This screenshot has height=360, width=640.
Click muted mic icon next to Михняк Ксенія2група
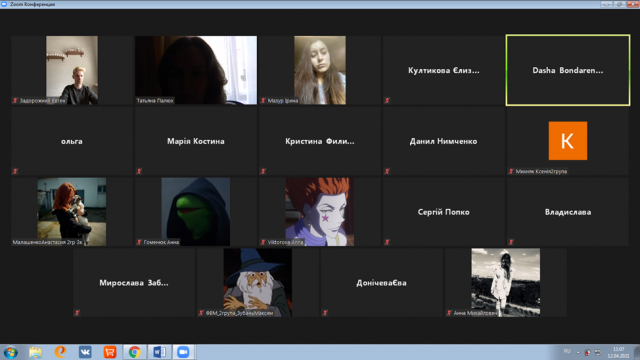511,171
